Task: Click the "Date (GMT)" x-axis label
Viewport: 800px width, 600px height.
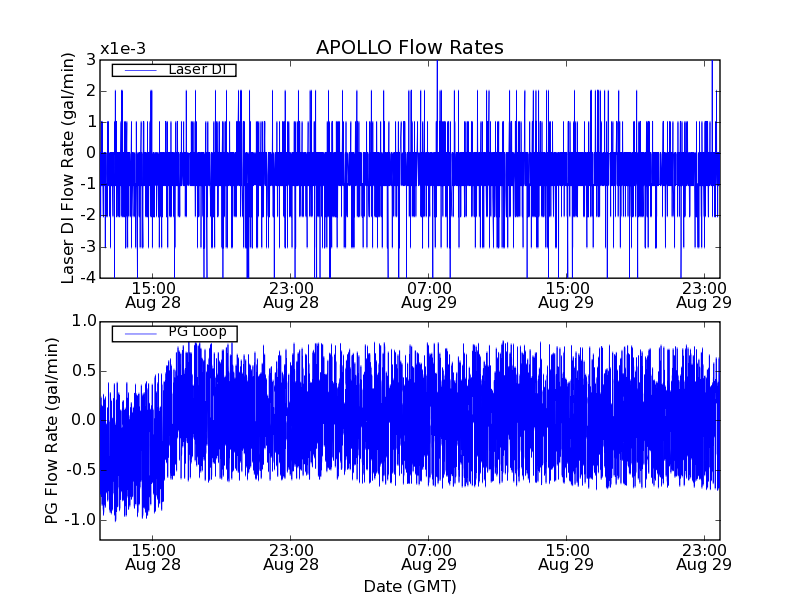Action: [x=409, y=586]
